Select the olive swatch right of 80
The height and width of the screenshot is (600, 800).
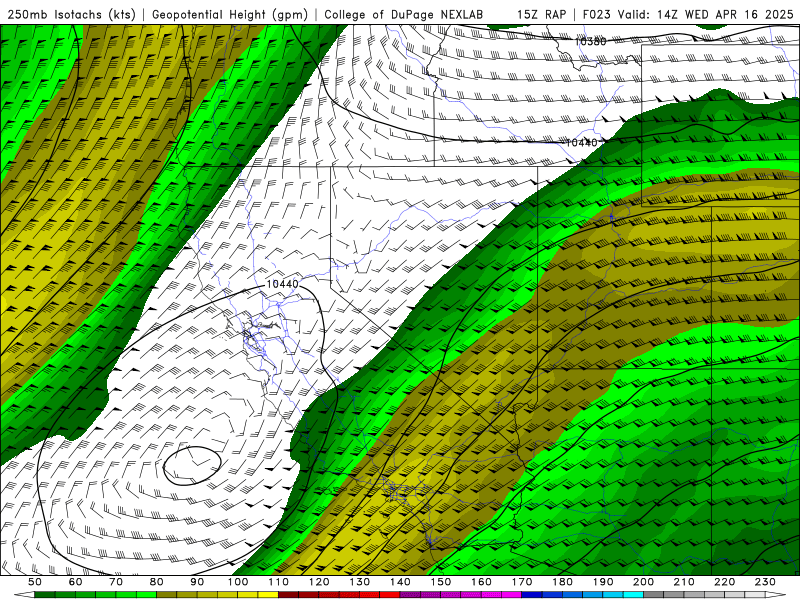point(167,594)
